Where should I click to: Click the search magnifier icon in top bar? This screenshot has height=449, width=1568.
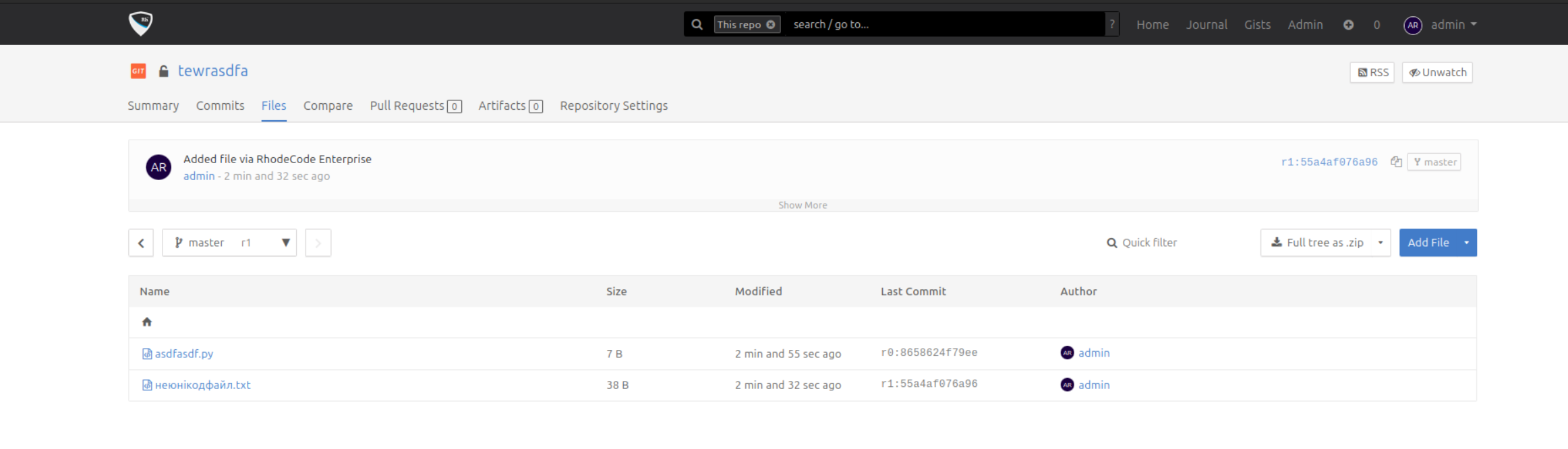point(697,24)
